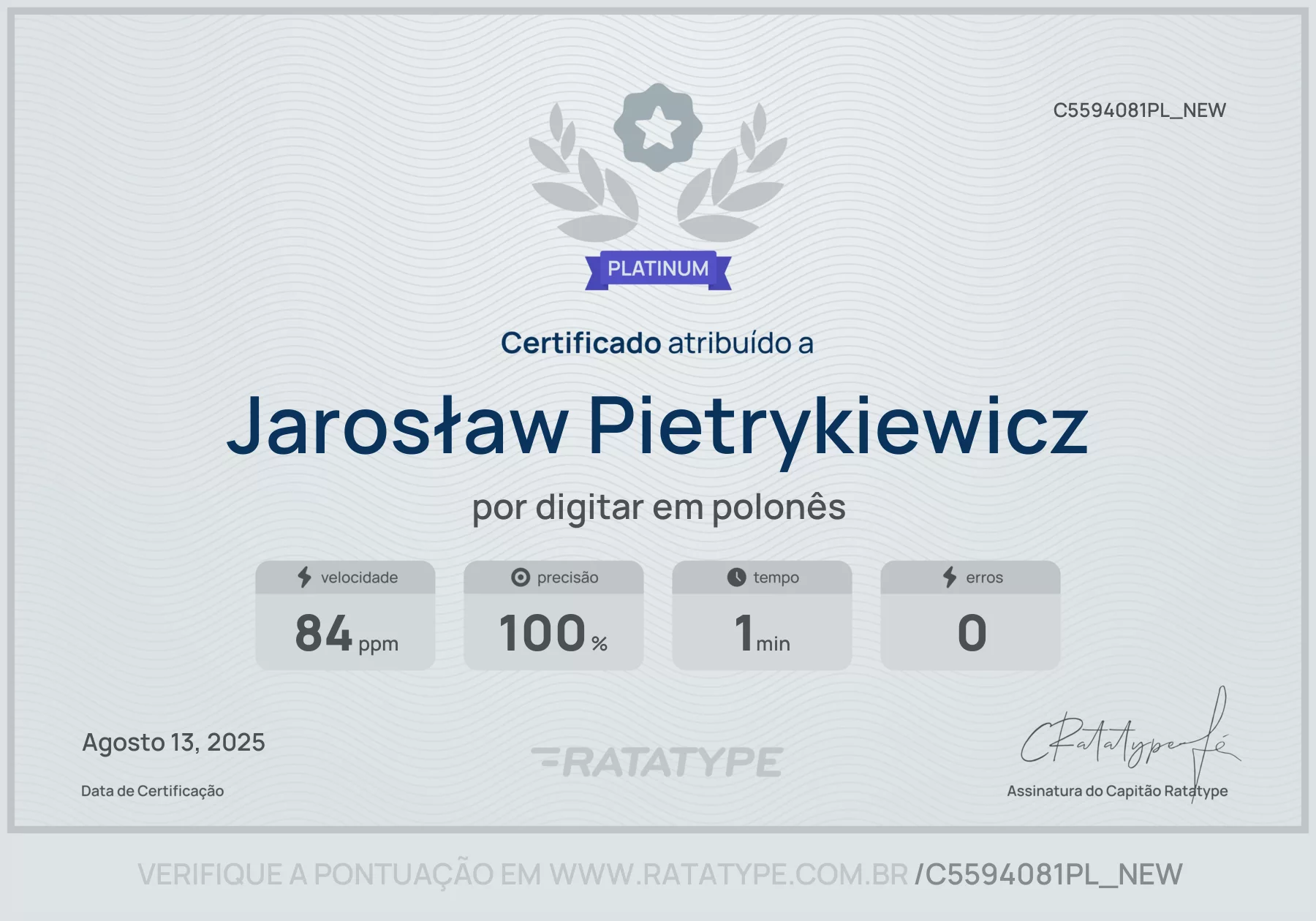
Task: Click the clock icon beside tempo
Action: [736, 577]
